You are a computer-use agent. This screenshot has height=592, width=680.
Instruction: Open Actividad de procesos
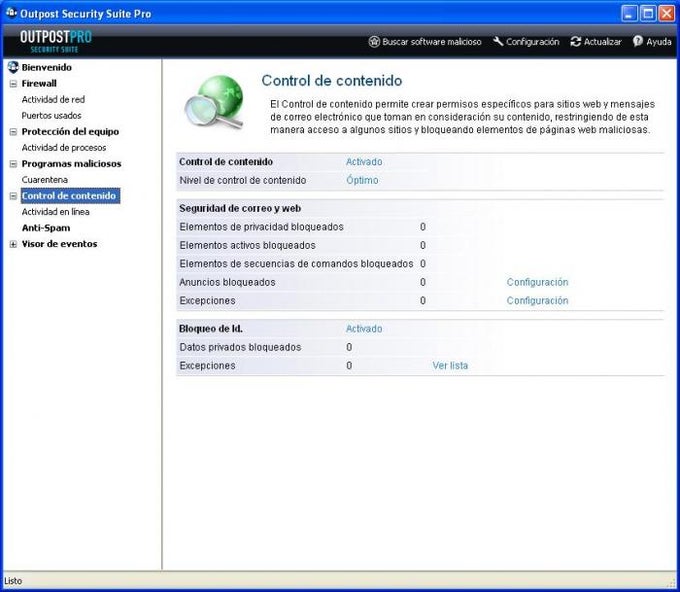64,147
